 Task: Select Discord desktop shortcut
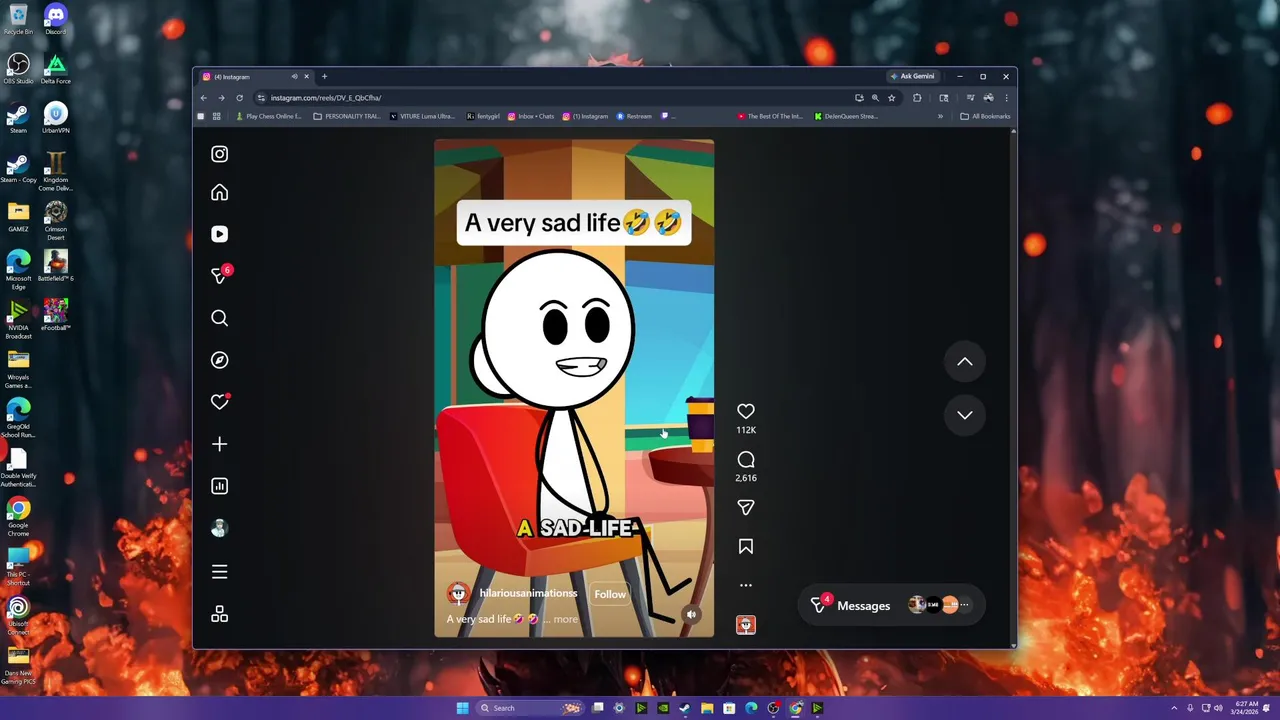pyautogui.click(x=55, y=20)
